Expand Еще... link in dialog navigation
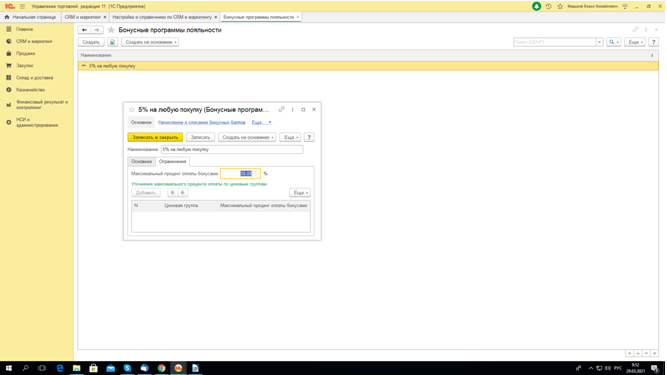 point(262,122)
